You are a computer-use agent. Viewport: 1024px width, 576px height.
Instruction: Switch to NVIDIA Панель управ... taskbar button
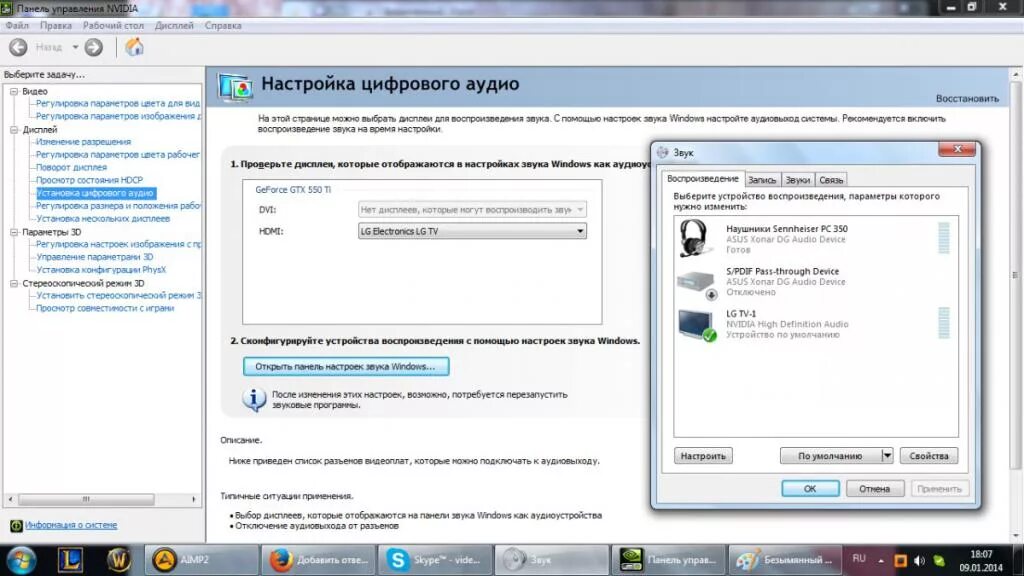[668, 560]
